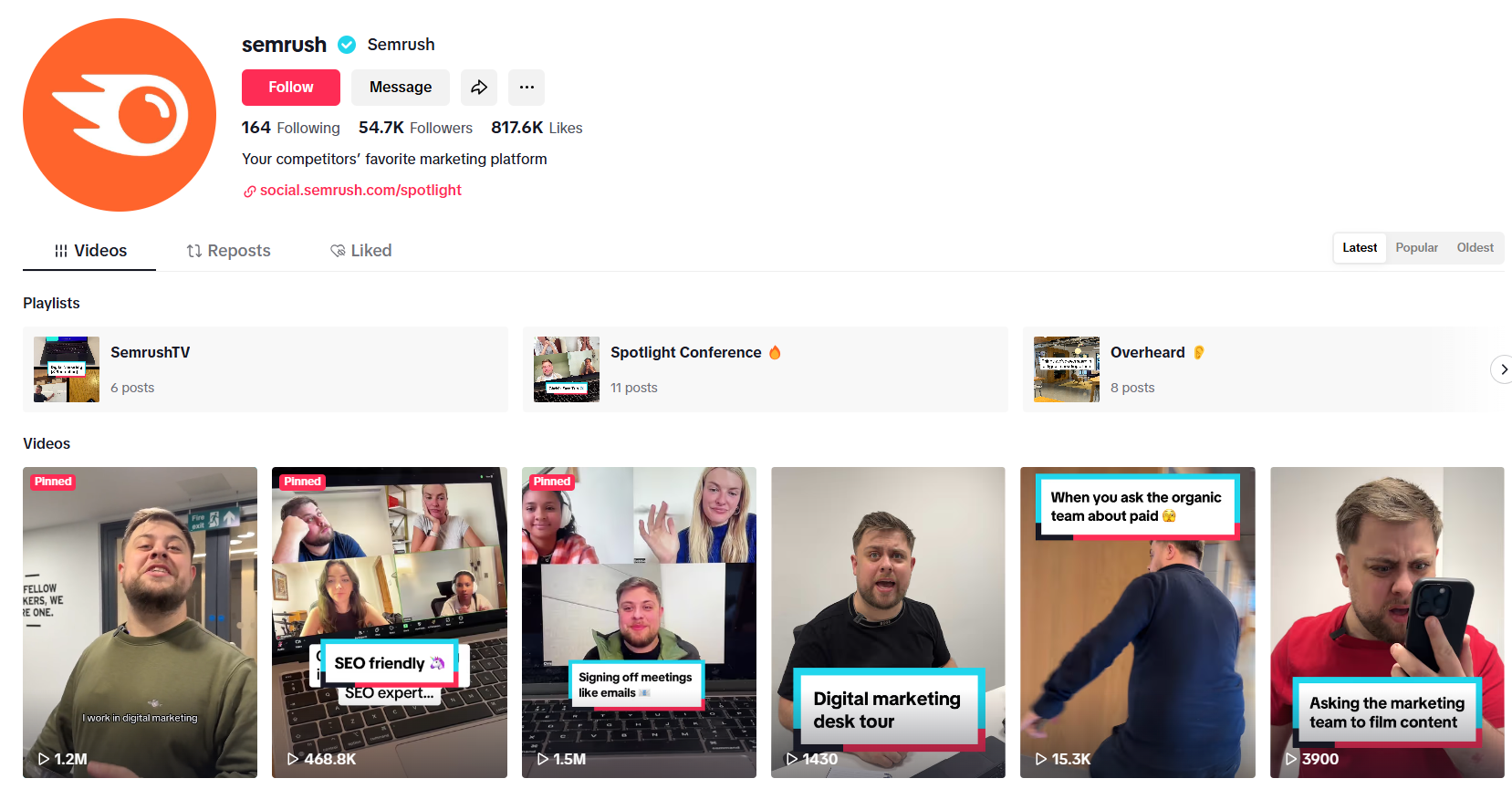The height and width of the screenshot is (789, 1512).
Task: Click the fire emoji beside Spotlight Conference
Action: coord(775,352)
